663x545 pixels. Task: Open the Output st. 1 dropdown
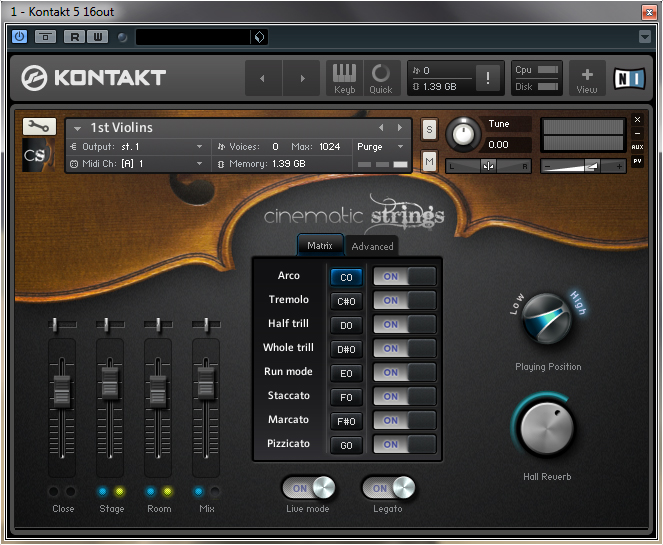137,147
